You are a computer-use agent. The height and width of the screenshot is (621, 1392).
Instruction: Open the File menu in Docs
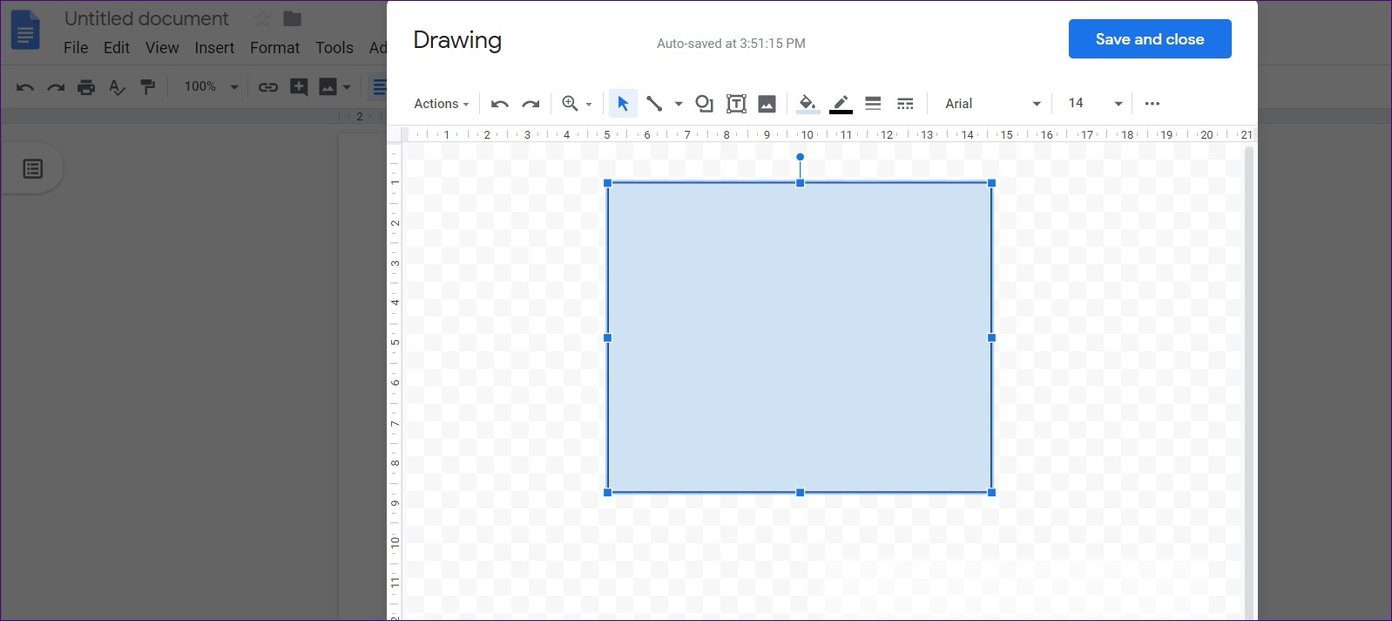[76, 48]
